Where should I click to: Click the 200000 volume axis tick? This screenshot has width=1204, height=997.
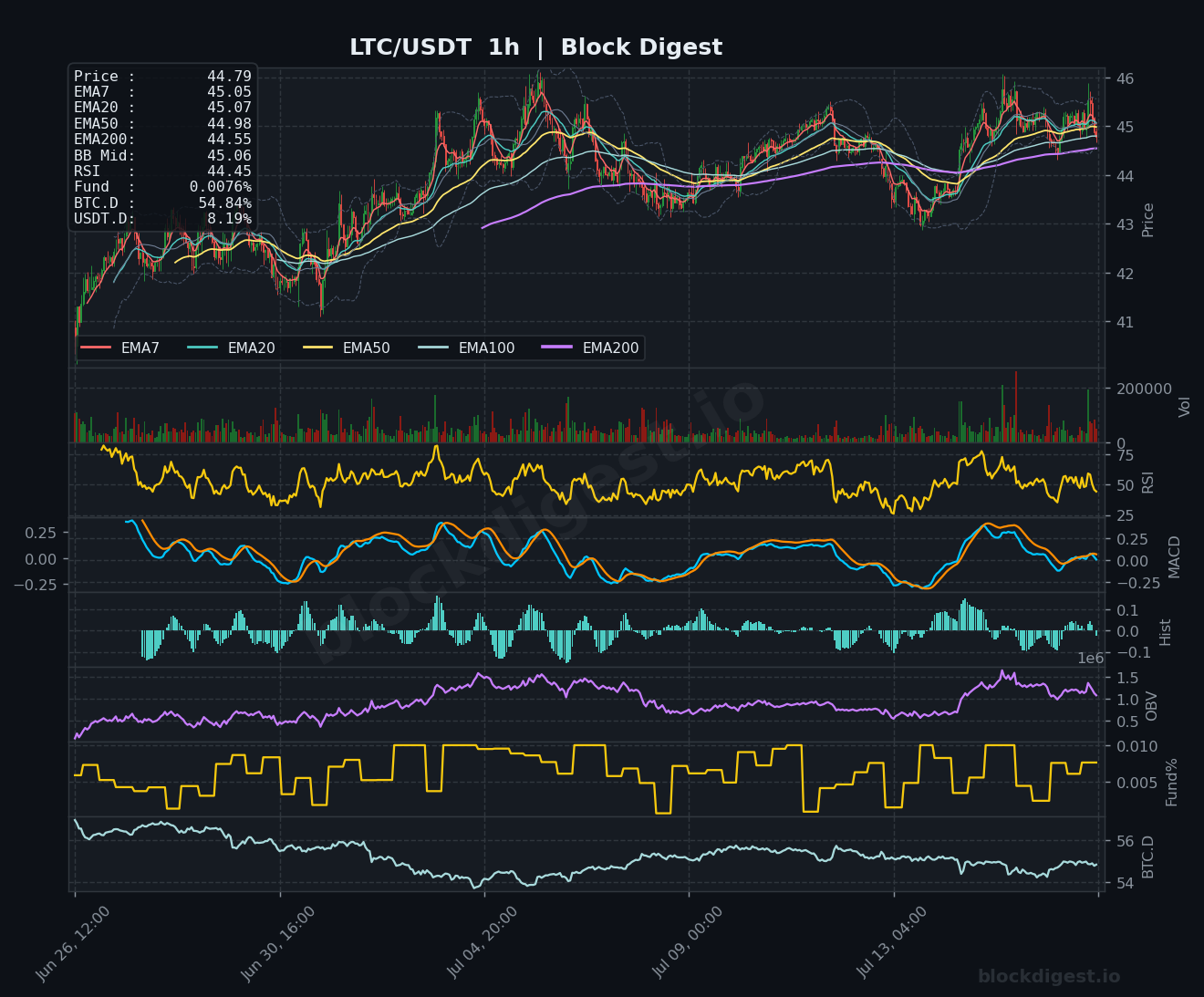coord(1144,389)
